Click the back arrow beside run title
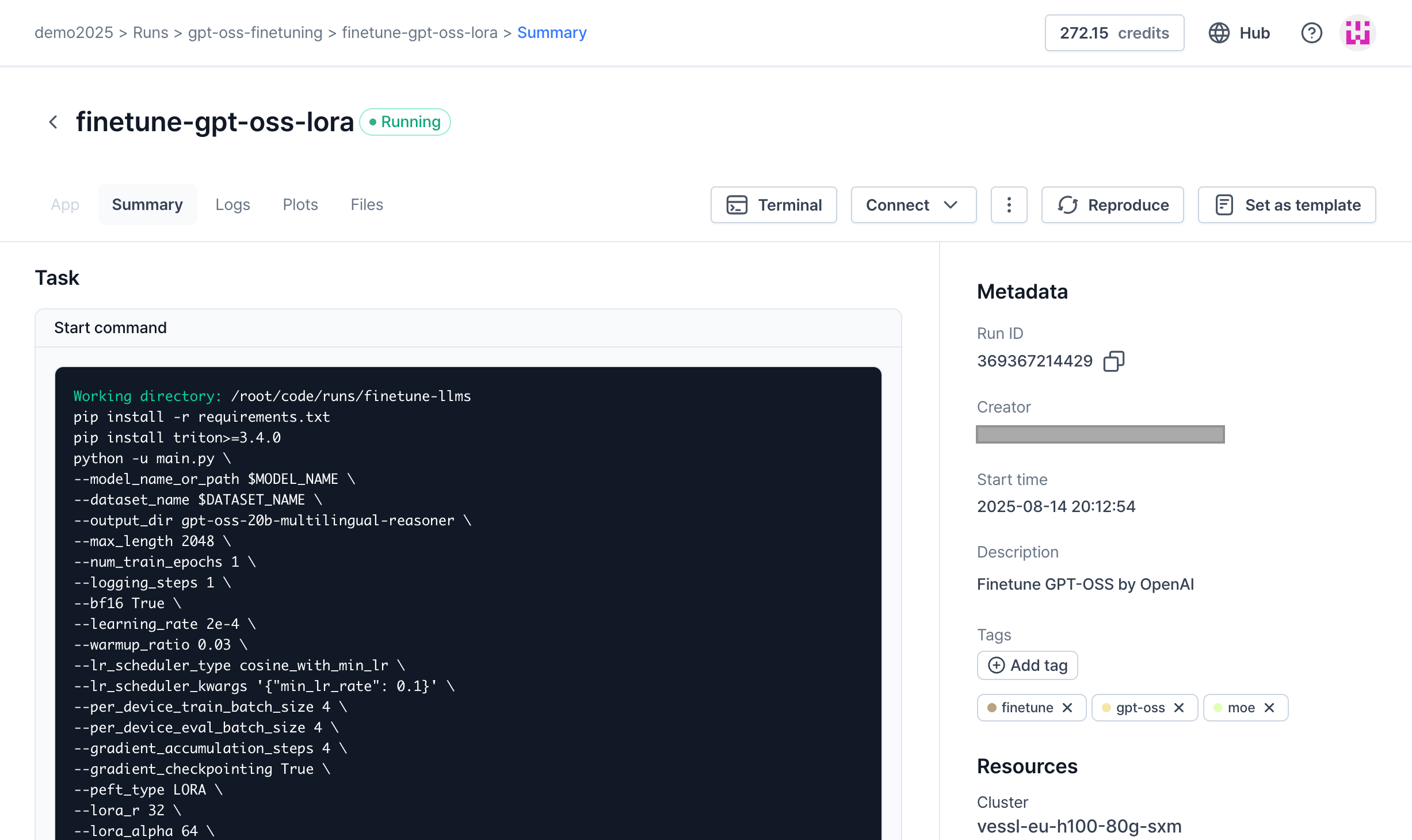The image size is (1412, 840). [54, 122]
